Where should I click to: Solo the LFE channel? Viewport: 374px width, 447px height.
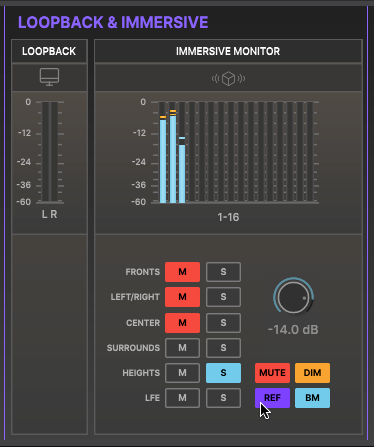tap(223, 398)
